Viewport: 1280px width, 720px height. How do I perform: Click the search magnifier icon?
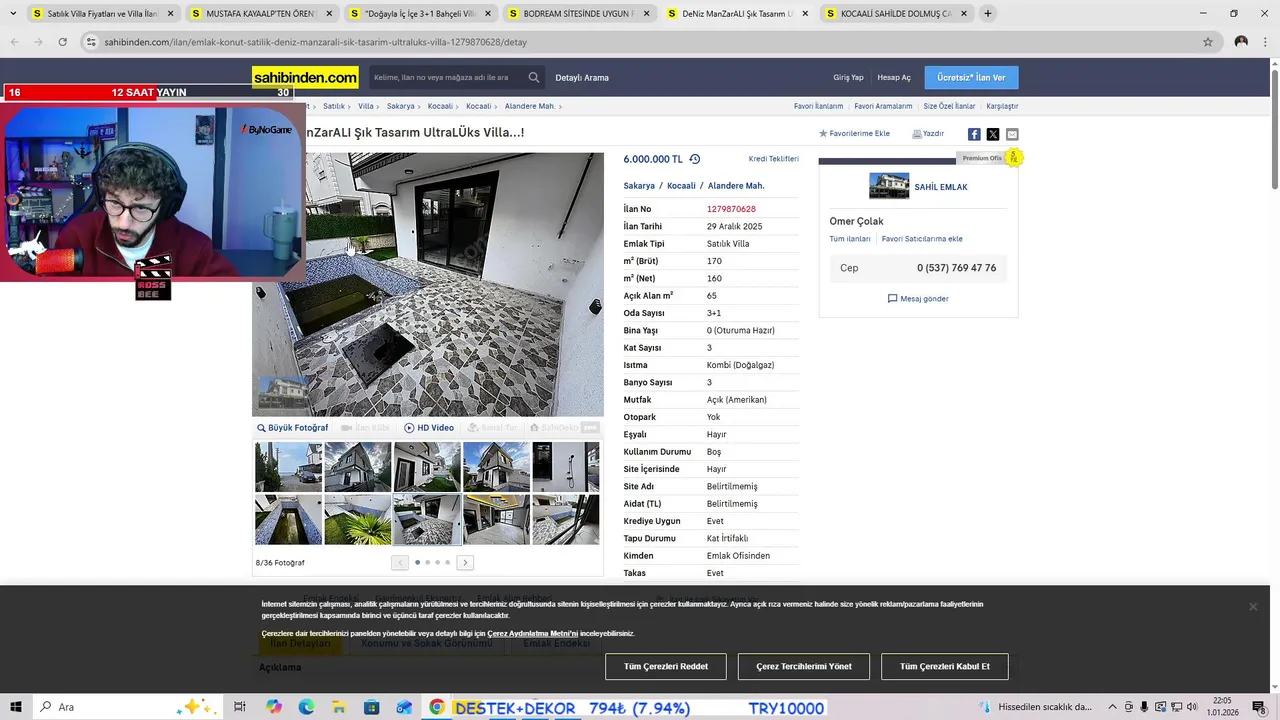click(x=534, y=77)
